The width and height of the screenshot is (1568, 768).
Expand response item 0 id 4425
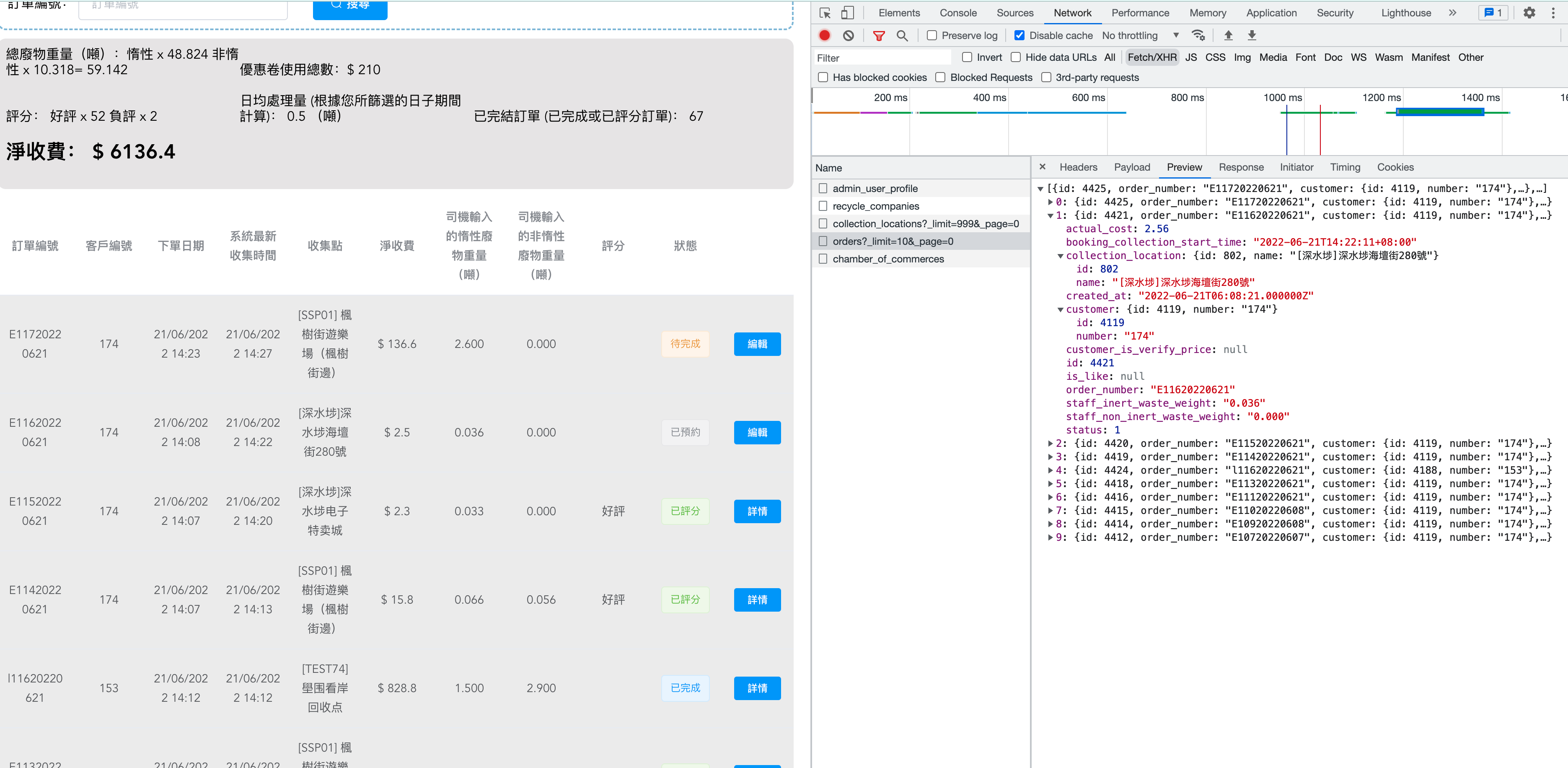[x=1051, y=202]
